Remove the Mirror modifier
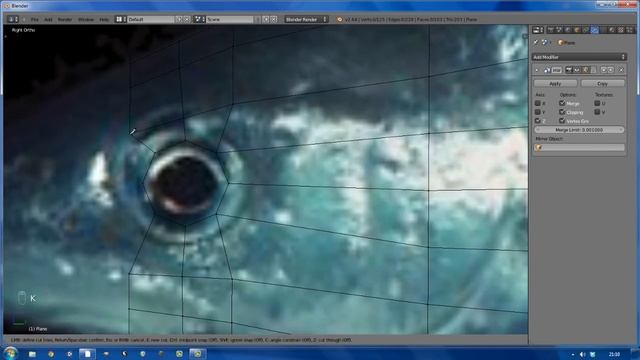Viewport: 640px width, 360px height. click(x=621, y=70)
